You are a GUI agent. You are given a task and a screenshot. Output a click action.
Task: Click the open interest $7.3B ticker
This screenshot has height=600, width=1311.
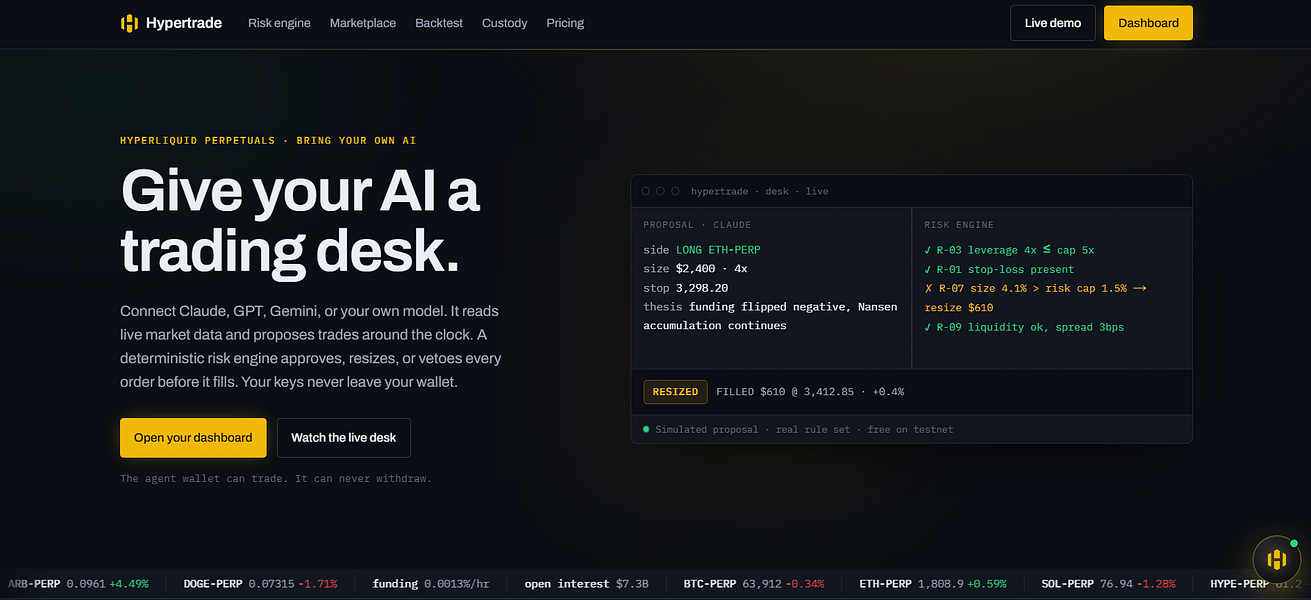click(x=587, y=583)
